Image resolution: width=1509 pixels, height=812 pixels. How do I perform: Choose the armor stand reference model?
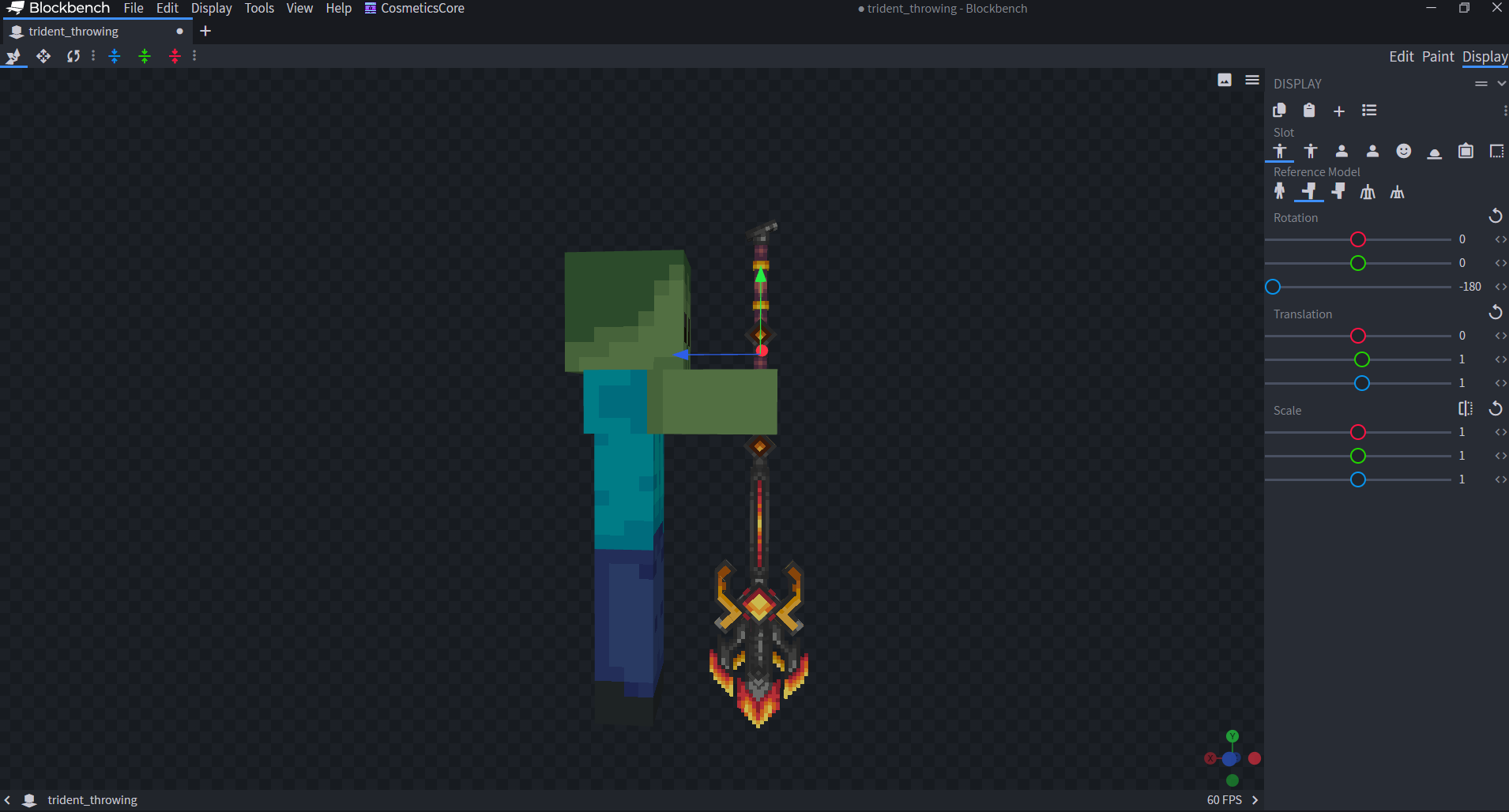[1368, 192]
